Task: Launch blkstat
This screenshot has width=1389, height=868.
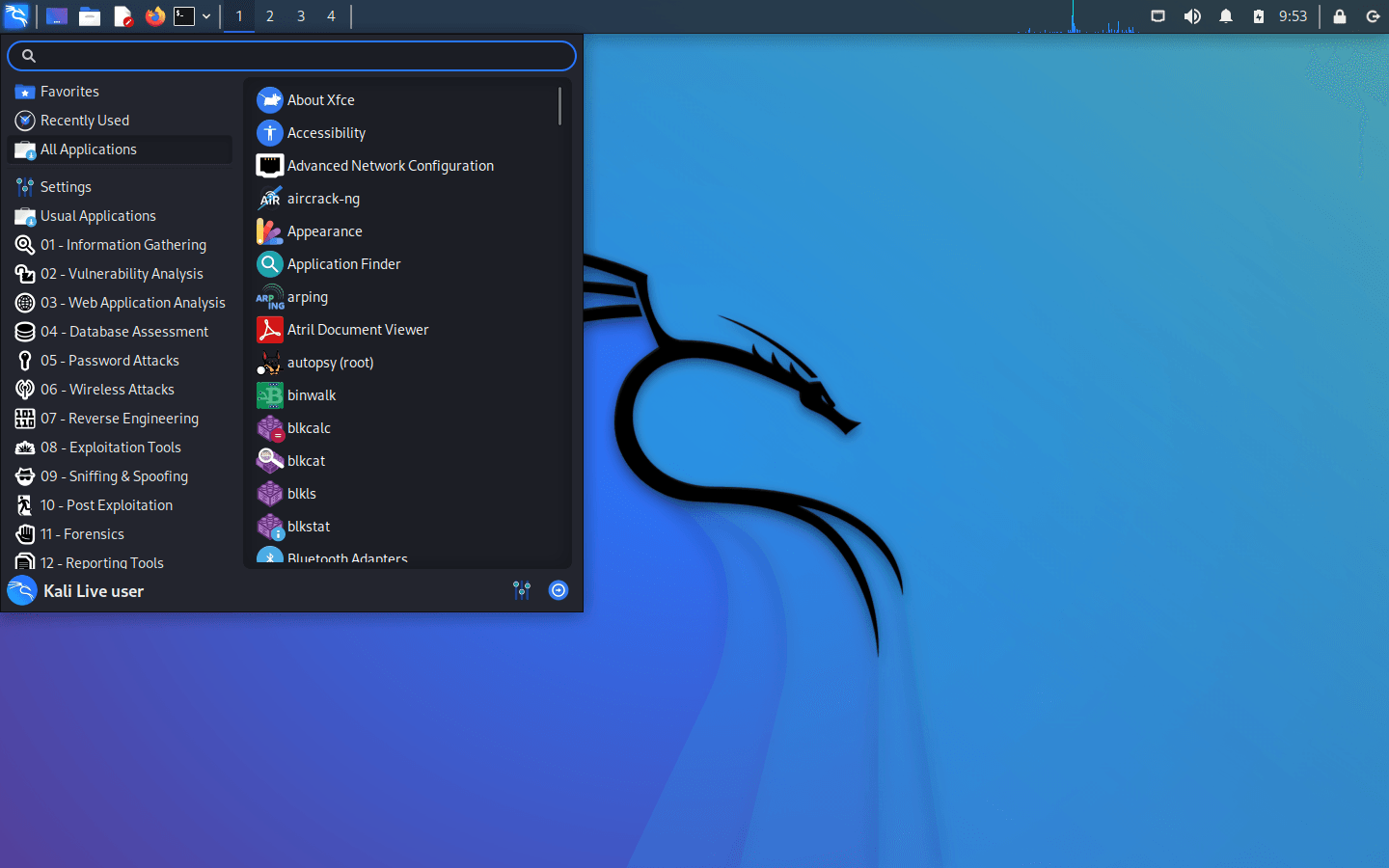Action: 403,527
